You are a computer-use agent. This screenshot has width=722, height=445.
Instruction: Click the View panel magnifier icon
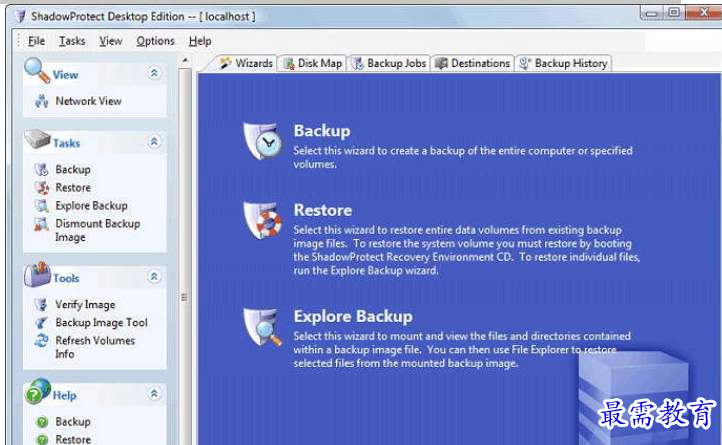click(37, 70)
